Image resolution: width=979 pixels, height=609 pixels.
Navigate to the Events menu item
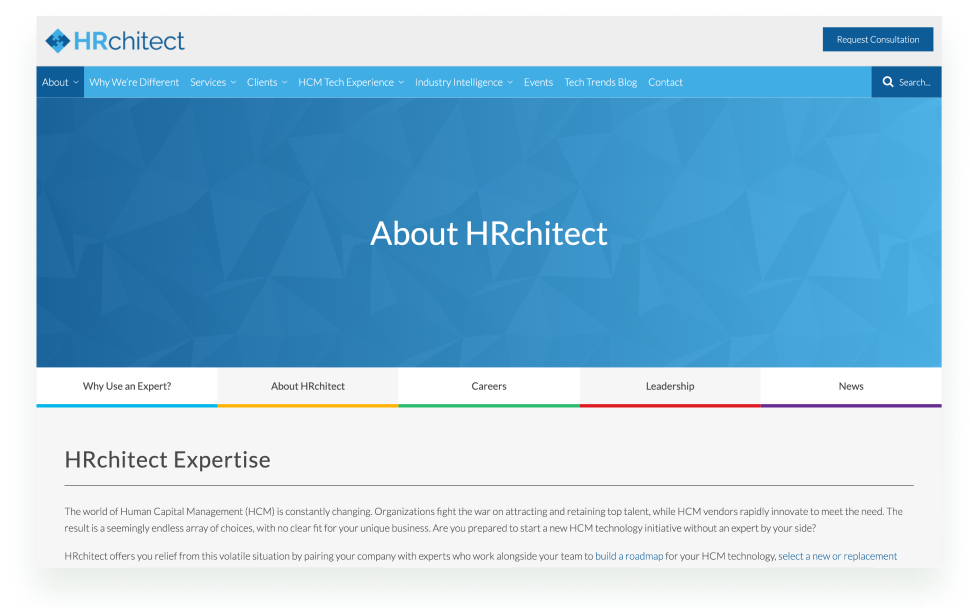coord(538,82)
